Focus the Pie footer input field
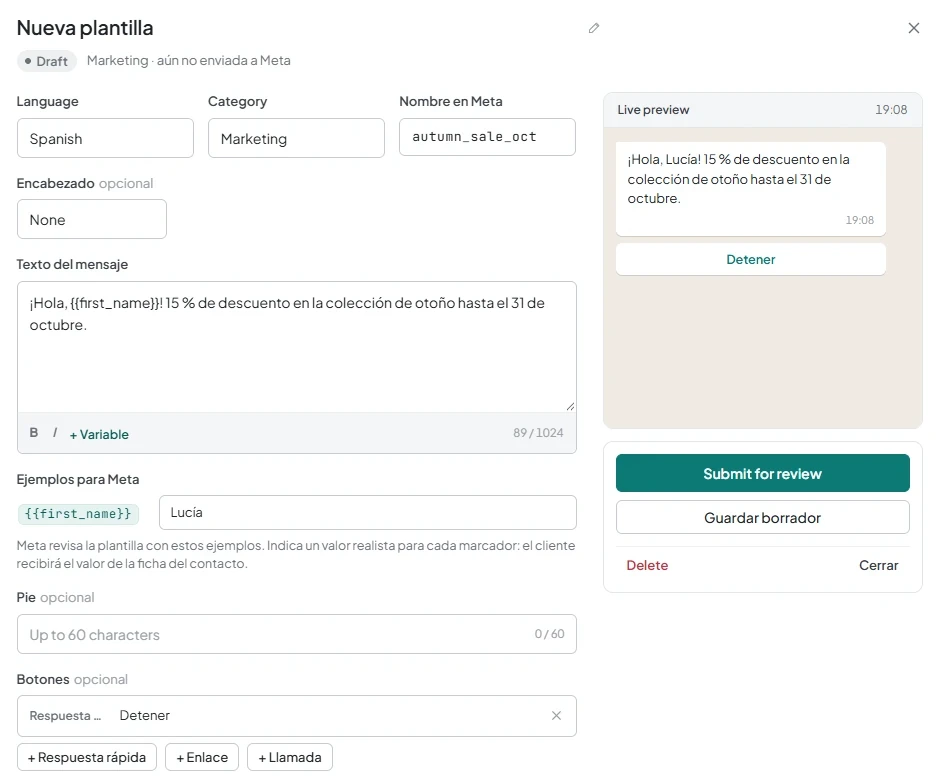The height and width of the screenshot is (776, 946). (297, 634)
